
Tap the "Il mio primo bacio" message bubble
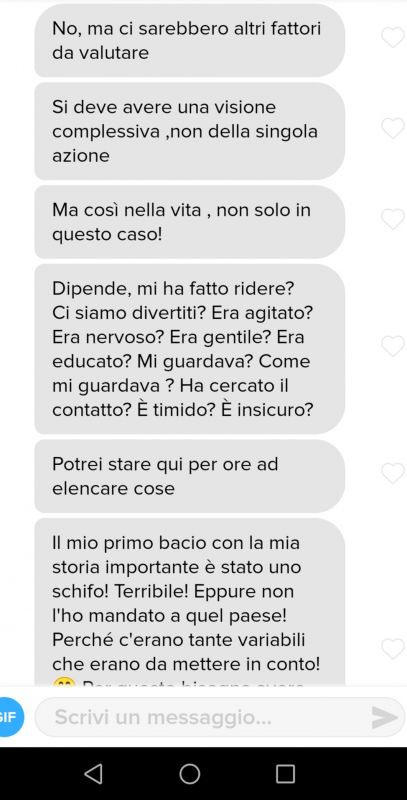(x=190, y=602)
